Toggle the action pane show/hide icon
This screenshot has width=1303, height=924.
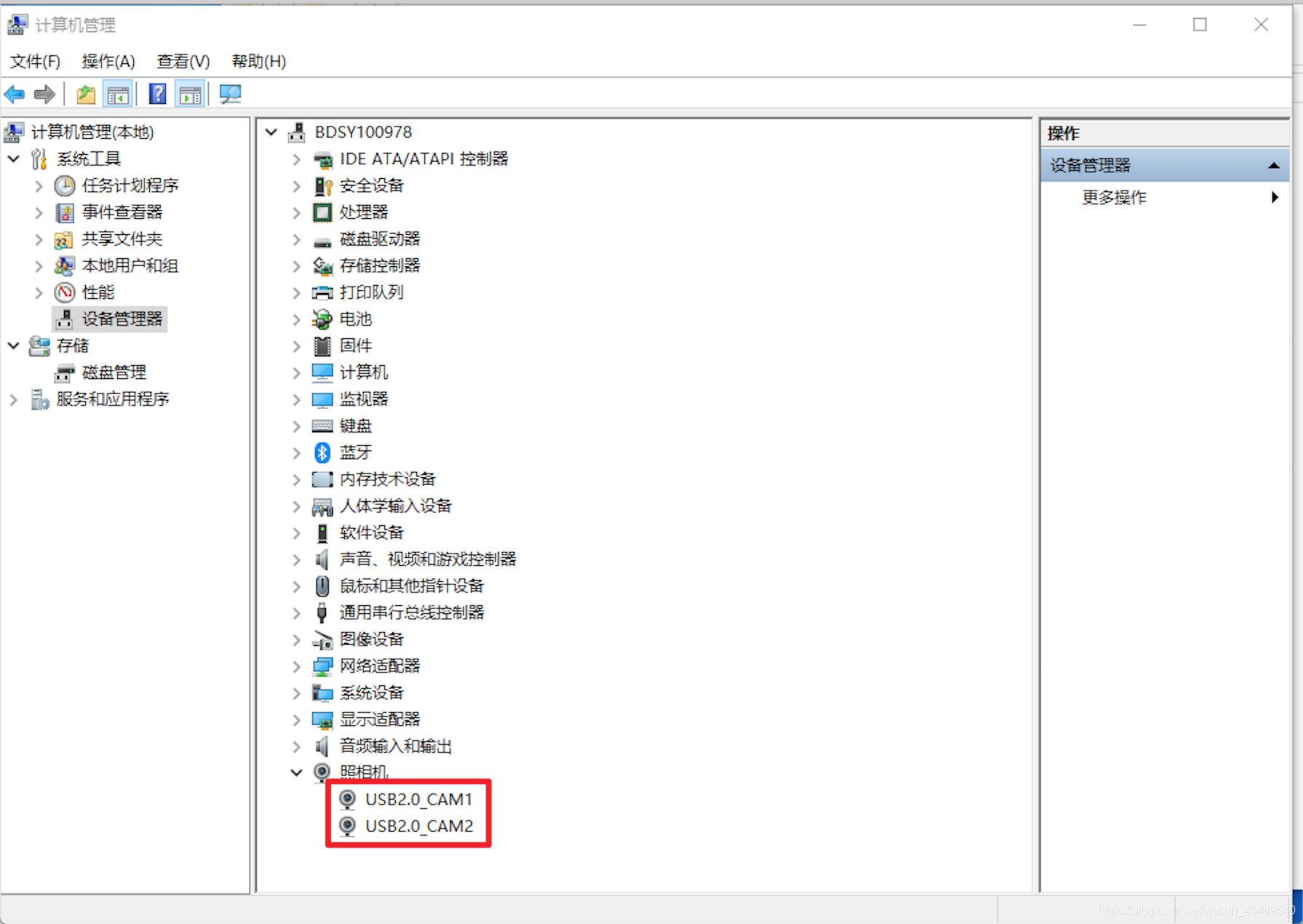pyautogui.click(x=190, y=94)
